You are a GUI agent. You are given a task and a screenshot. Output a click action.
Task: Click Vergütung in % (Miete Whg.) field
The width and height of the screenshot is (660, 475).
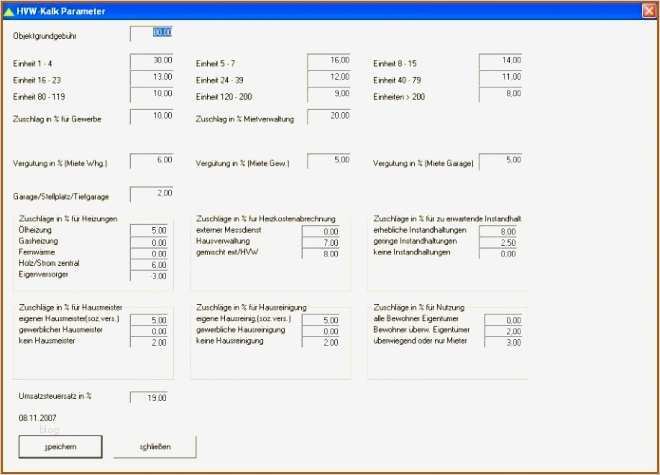[x=152, y=161]
